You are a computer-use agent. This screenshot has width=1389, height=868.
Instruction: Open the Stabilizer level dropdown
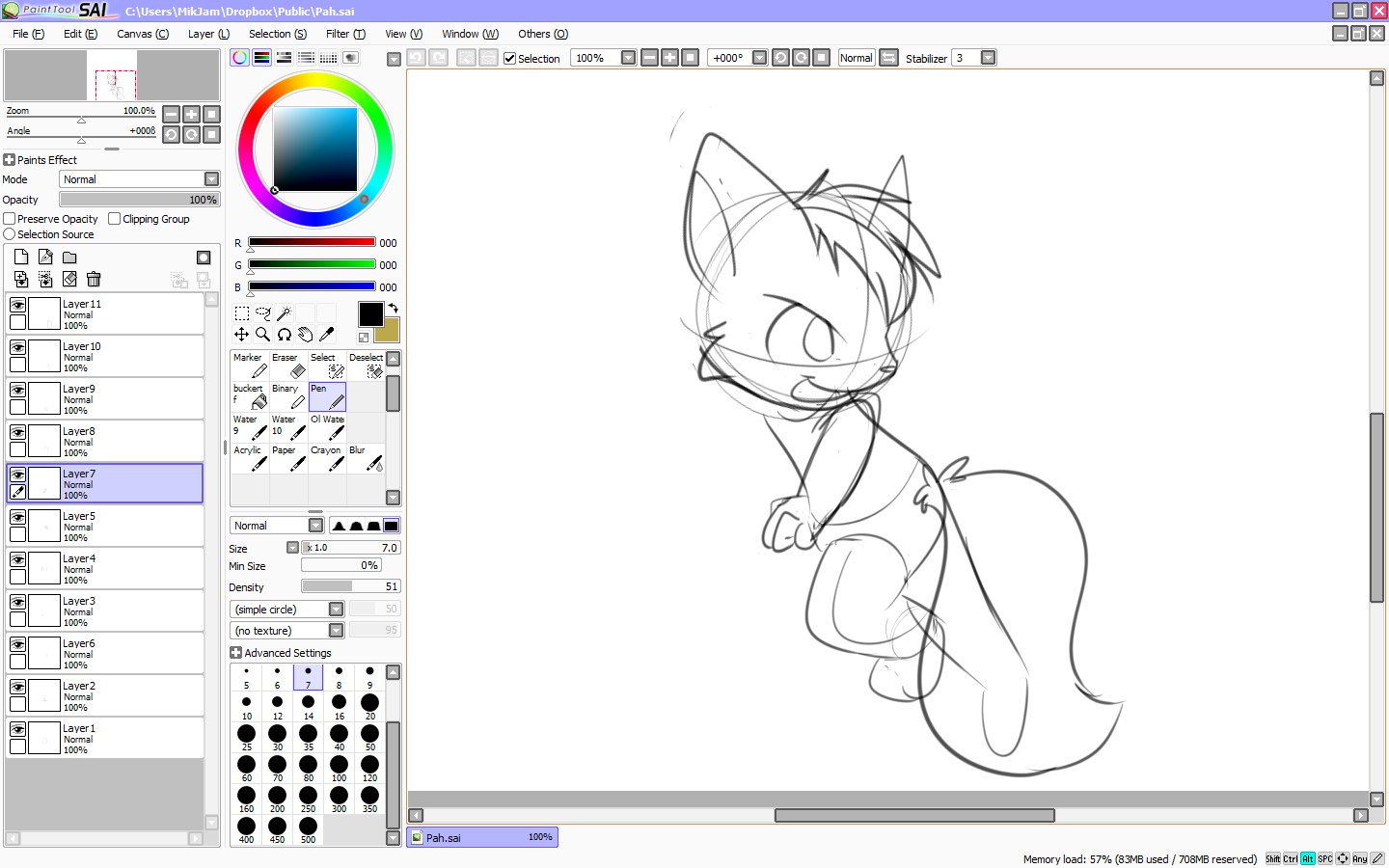(989, 58)
